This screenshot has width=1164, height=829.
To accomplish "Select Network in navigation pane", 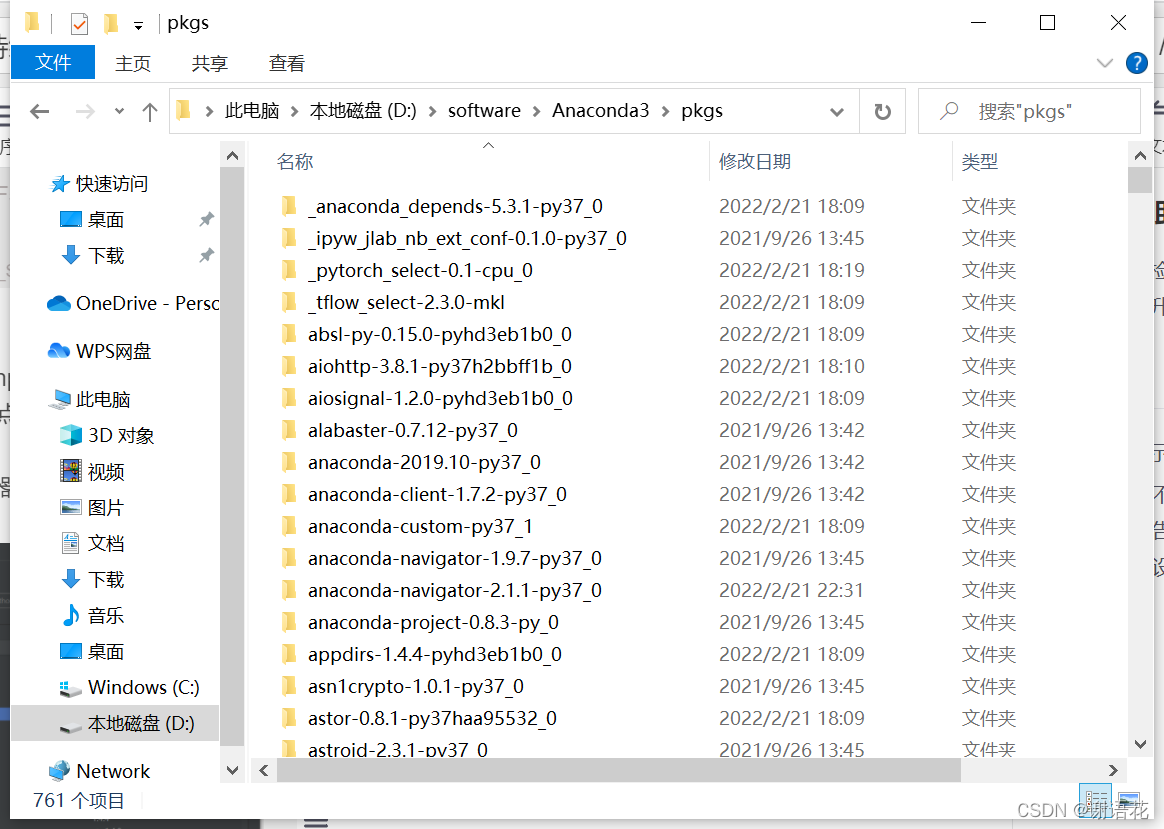I will [99, 771].
